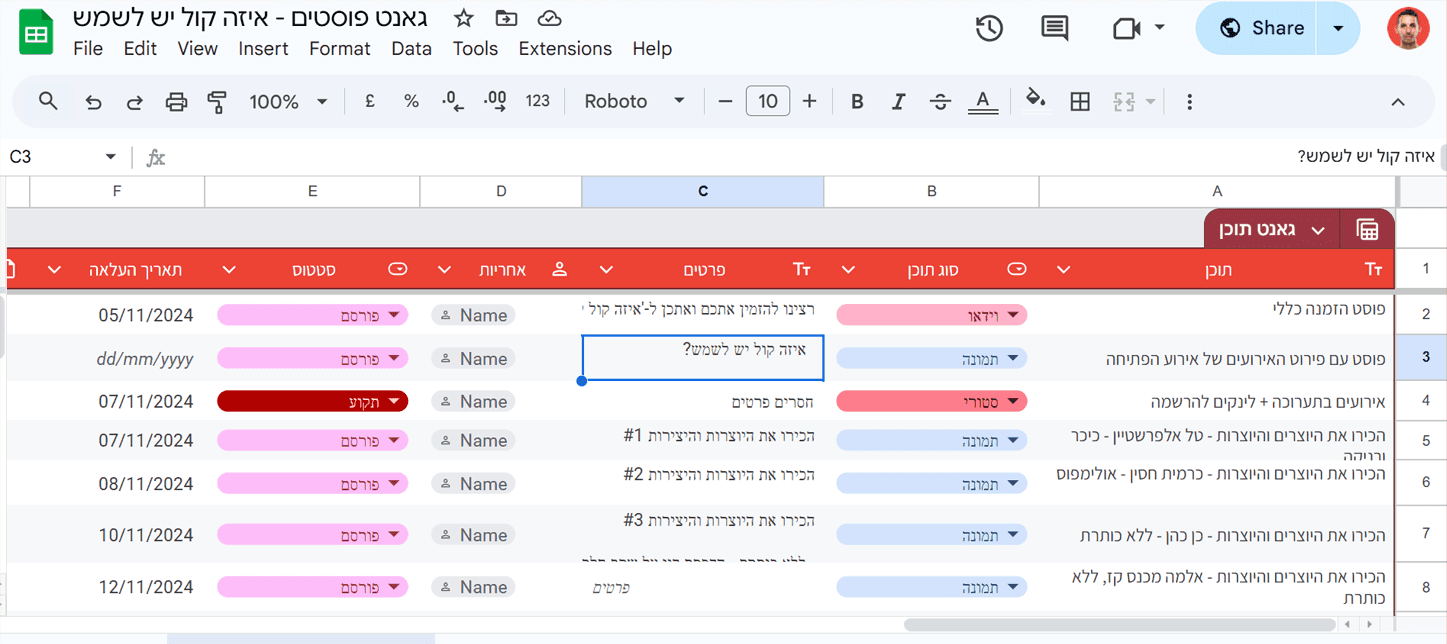1447x644 pixels.
Task: Open the borders tool
Action: pyautogui.click(x=1080, y=101)
